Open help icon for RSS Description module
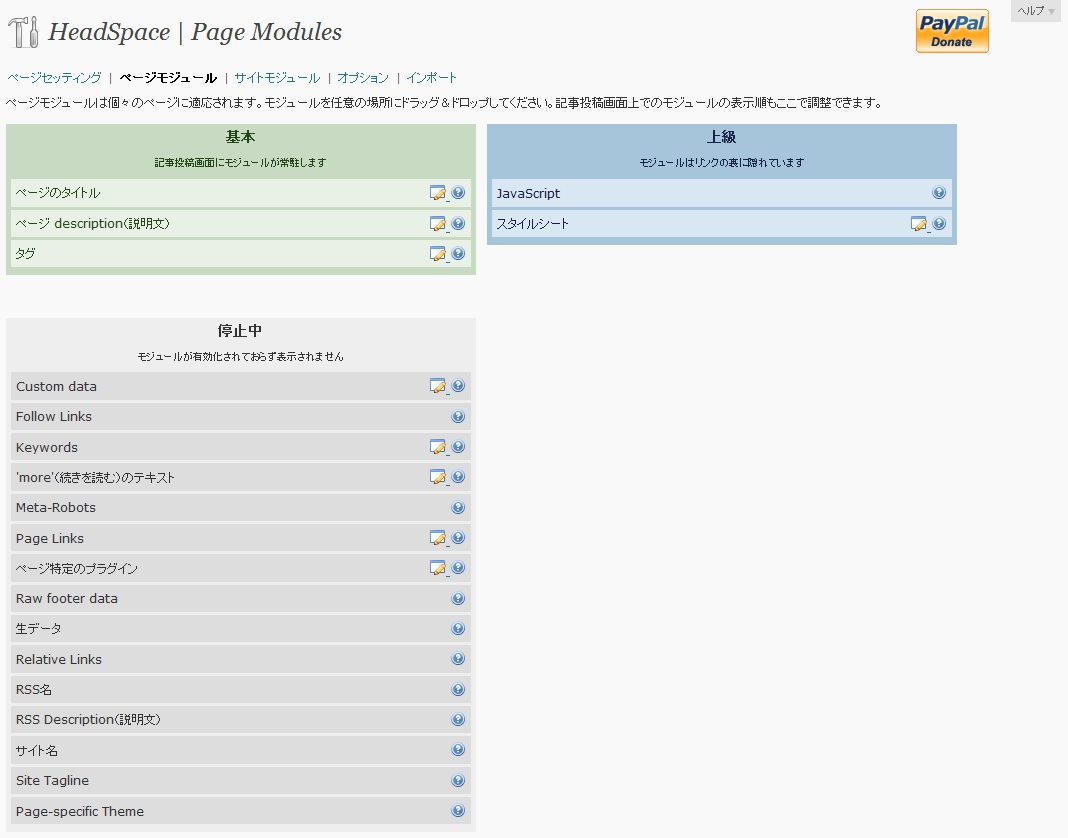This screenshot has width=1068, height=838. point(458,719)
